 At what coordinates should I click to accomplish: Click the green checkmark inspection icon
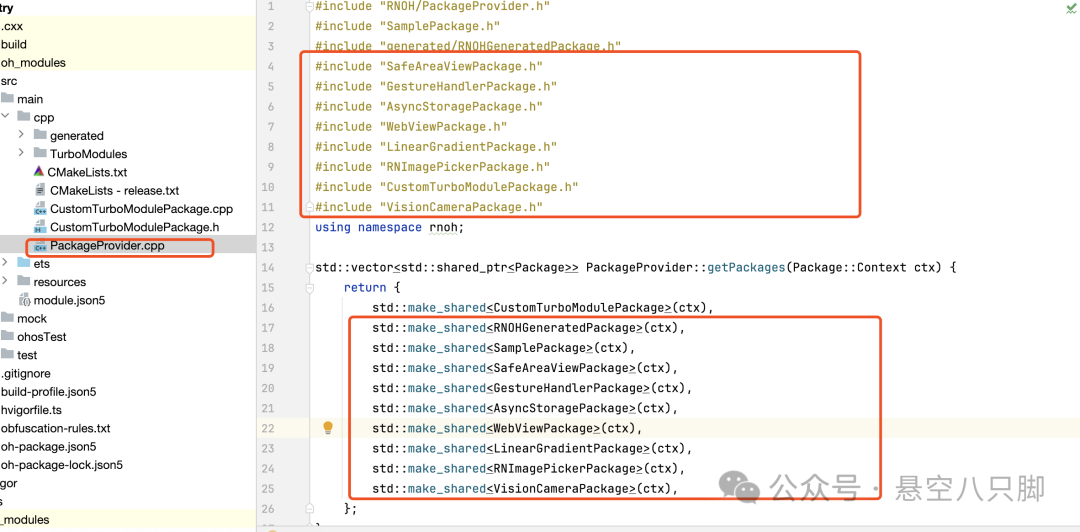(1070, 7)
